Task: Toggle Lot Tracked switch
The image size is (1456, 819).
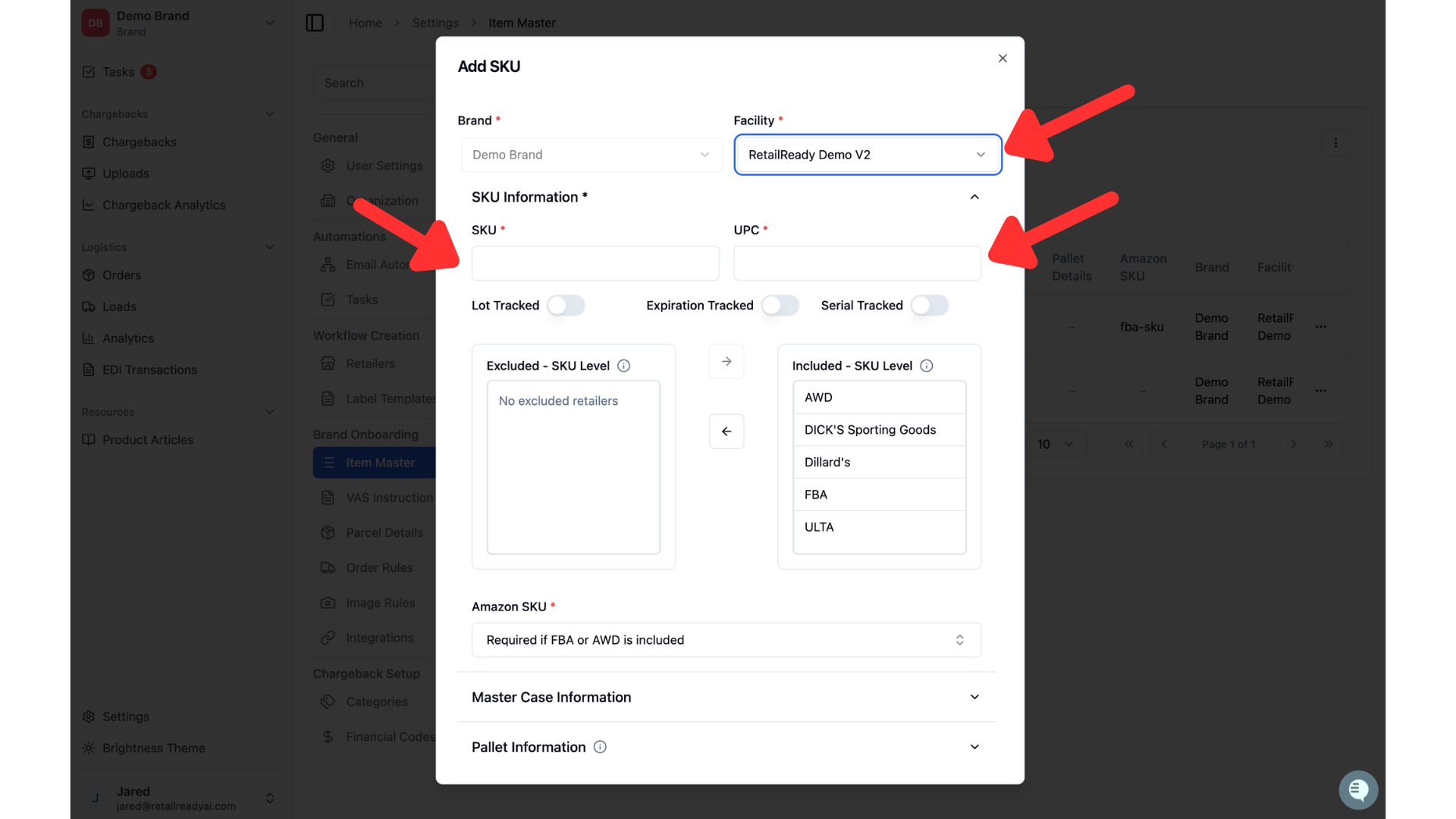Action: click(566, 306)
